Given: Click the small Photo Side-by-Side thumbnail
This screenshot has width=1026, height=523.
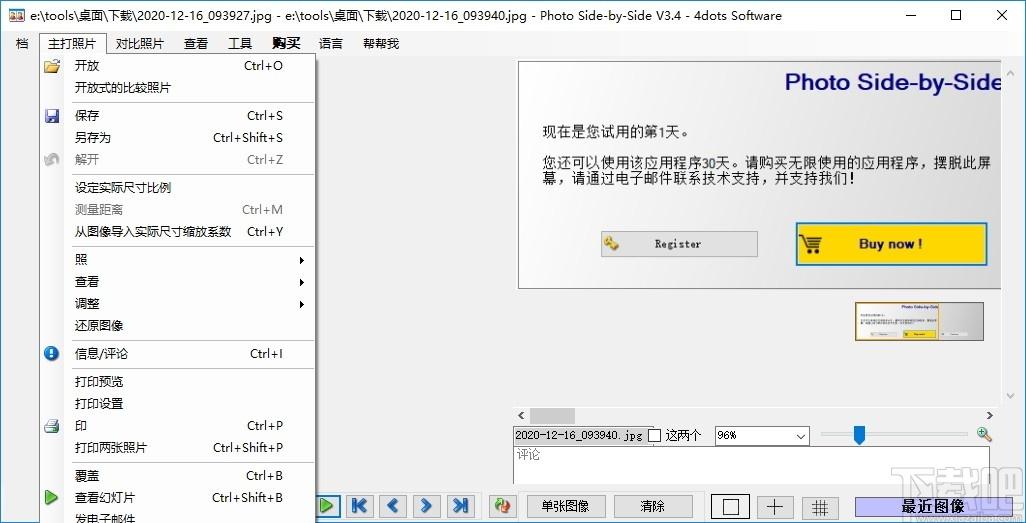Looking at the screenshot, I should [919, 321].
